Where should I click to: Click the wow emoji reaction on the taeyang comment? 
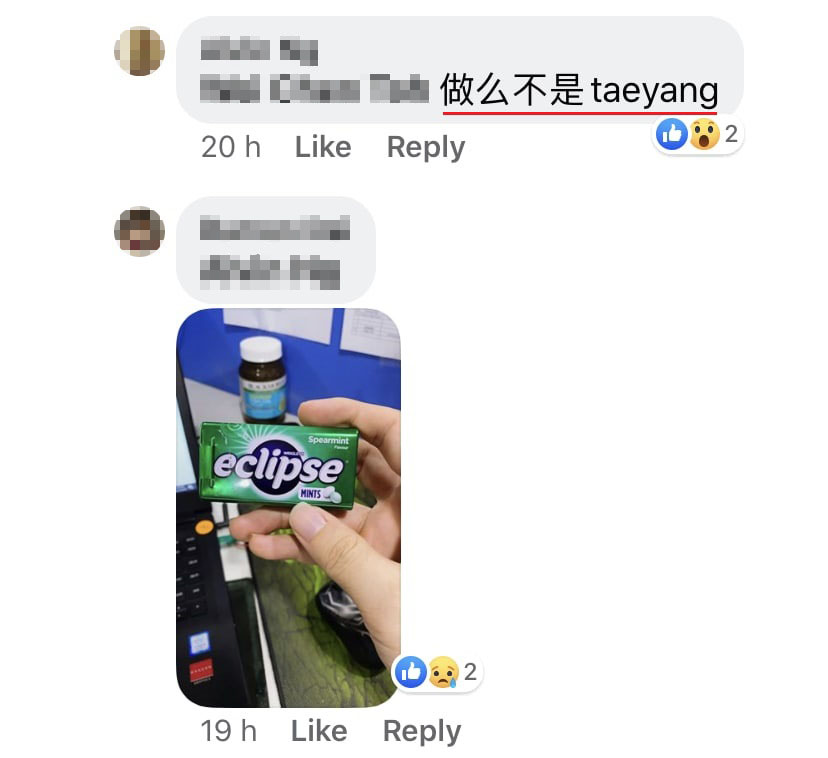coord(704,134)
